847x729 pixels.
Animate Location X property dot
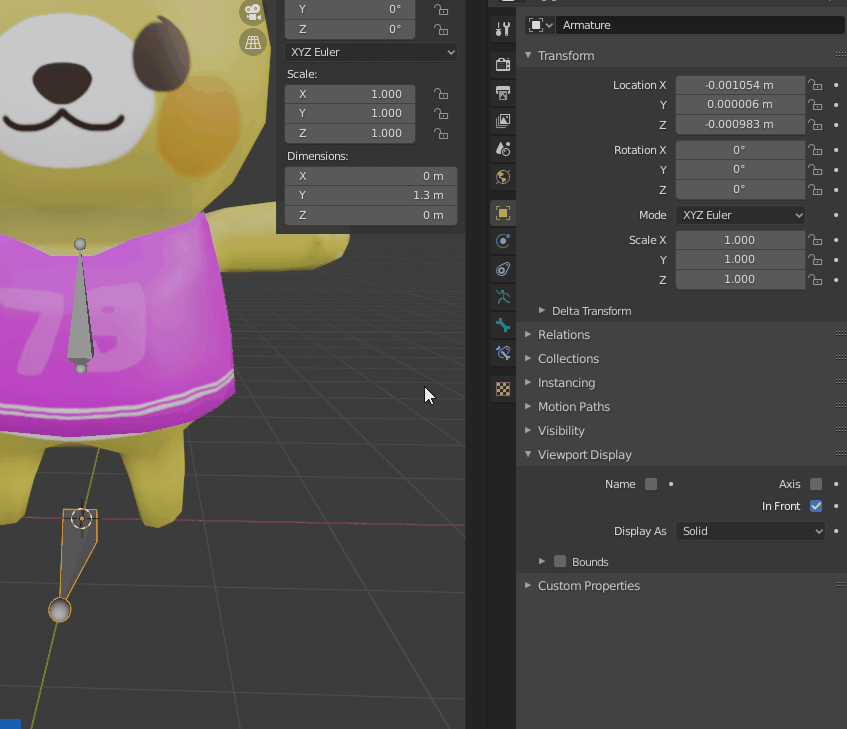pos(836,85)
